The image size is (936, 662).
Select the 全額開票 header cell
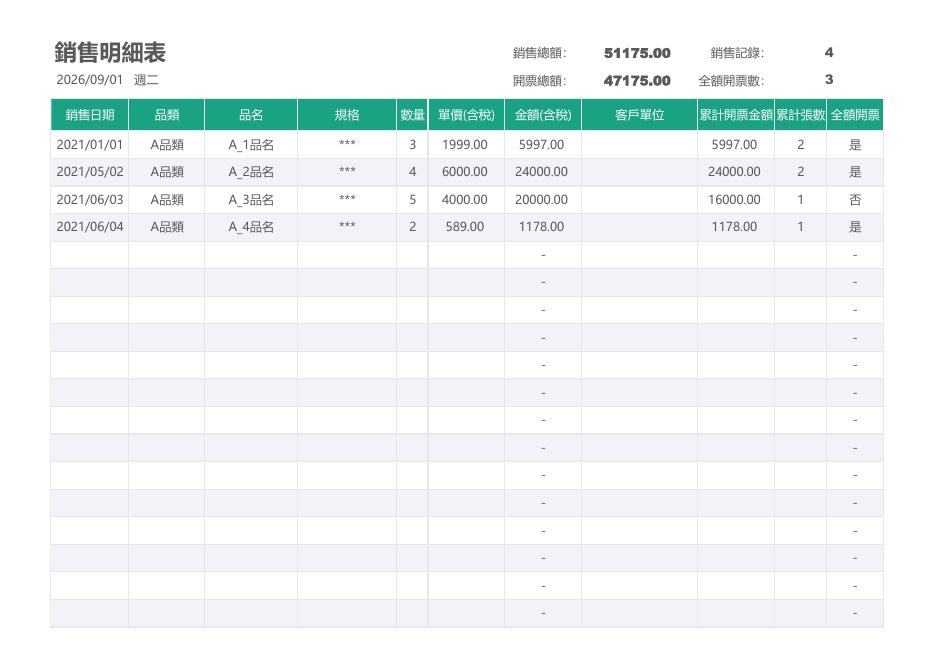(855, 115)
